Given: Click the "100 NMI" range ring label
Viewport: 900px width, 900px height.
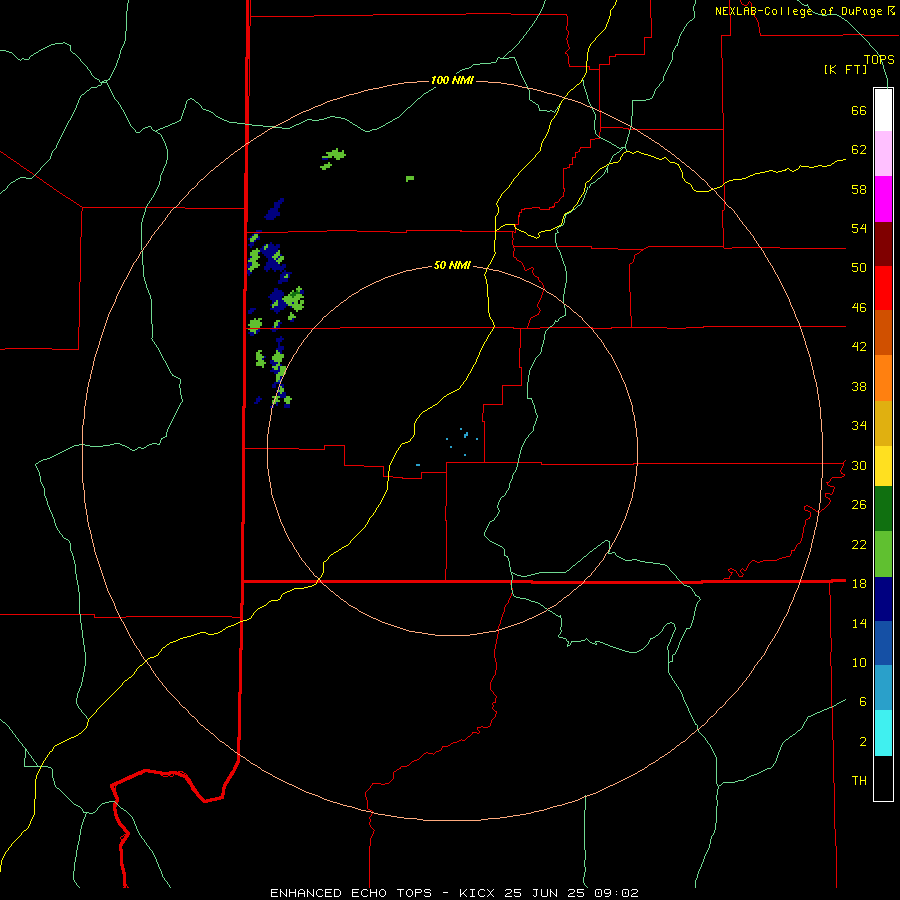Looking at the screenshot, I should point(452,80).
